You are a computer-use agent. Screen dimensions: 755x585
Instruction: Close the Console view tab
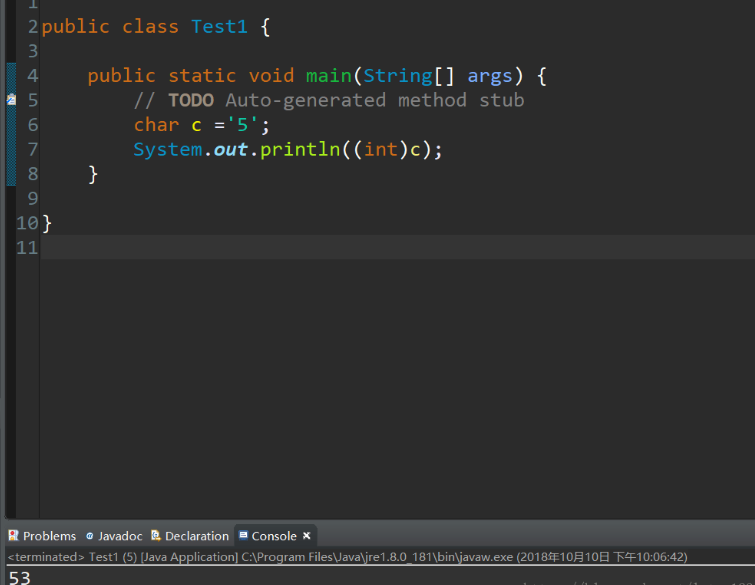pos(307,536)
